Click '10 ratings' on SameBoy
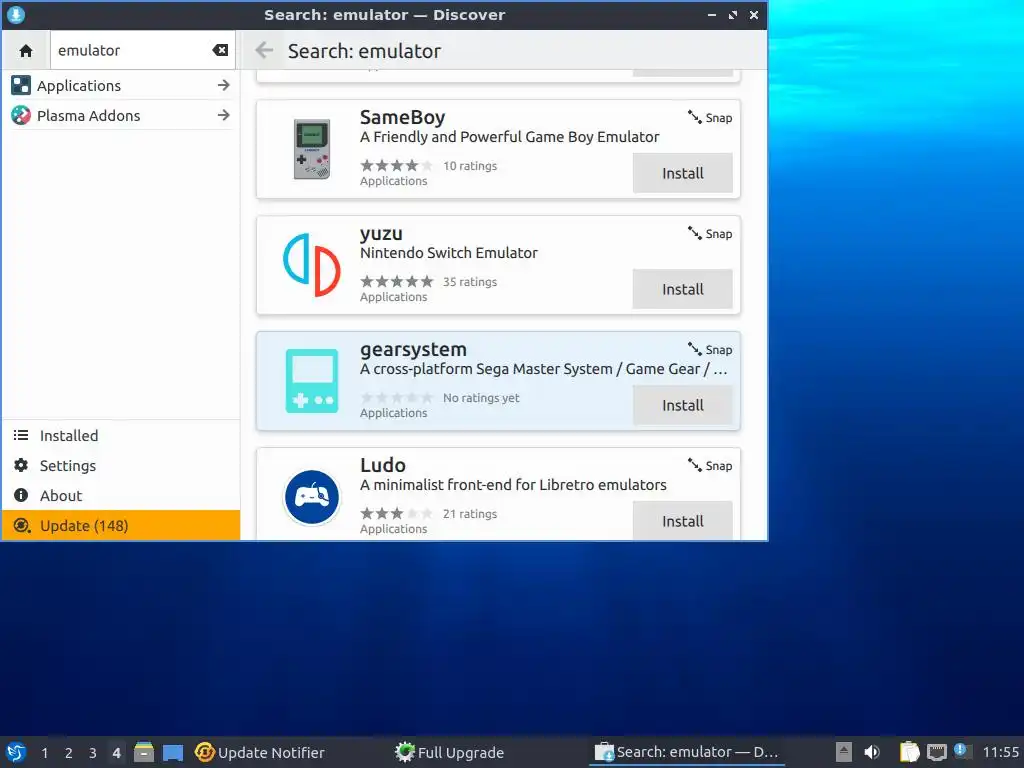 470,166
